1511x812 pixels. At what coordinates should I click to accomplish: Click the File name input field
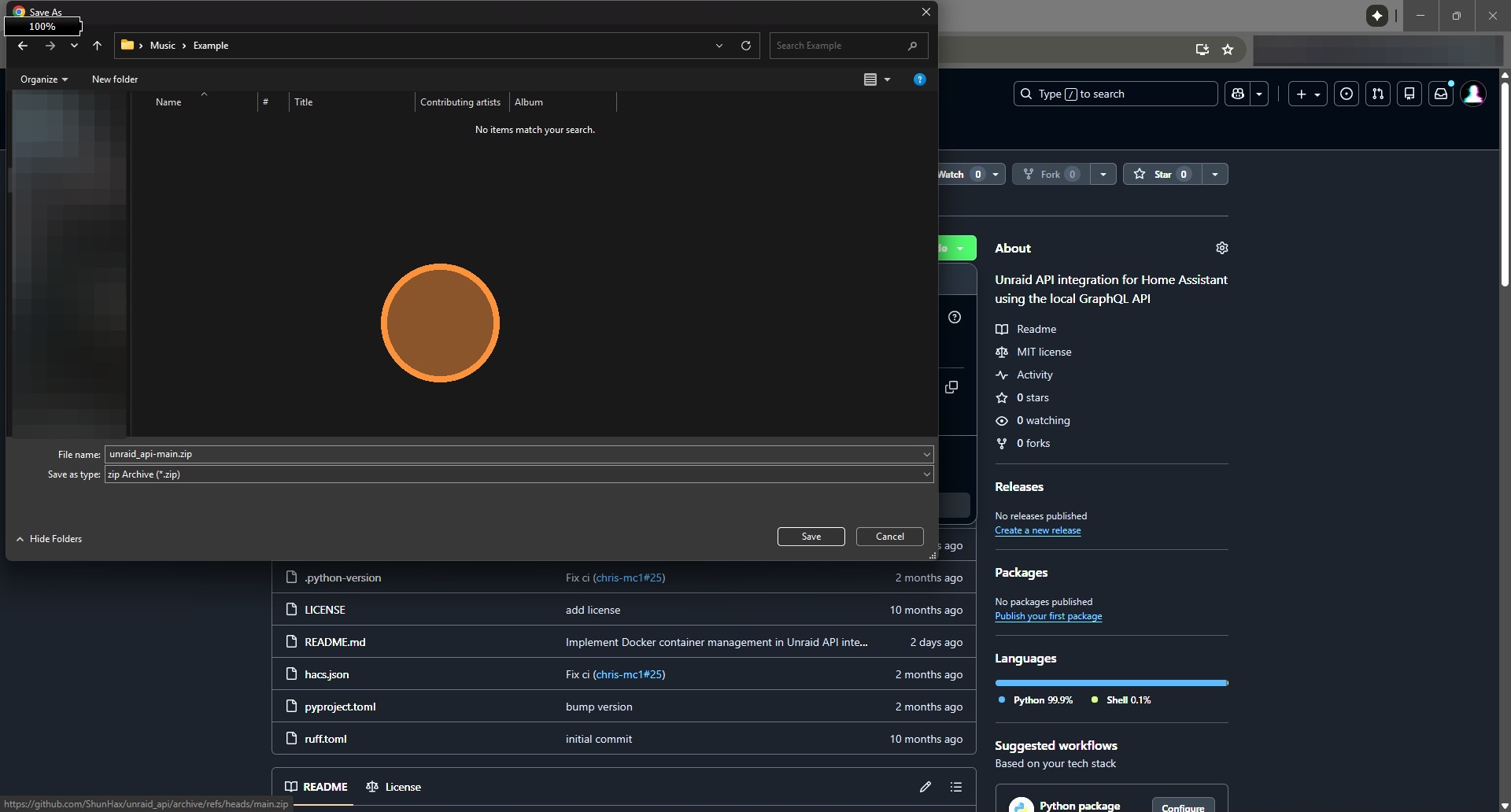click(512, 454)
